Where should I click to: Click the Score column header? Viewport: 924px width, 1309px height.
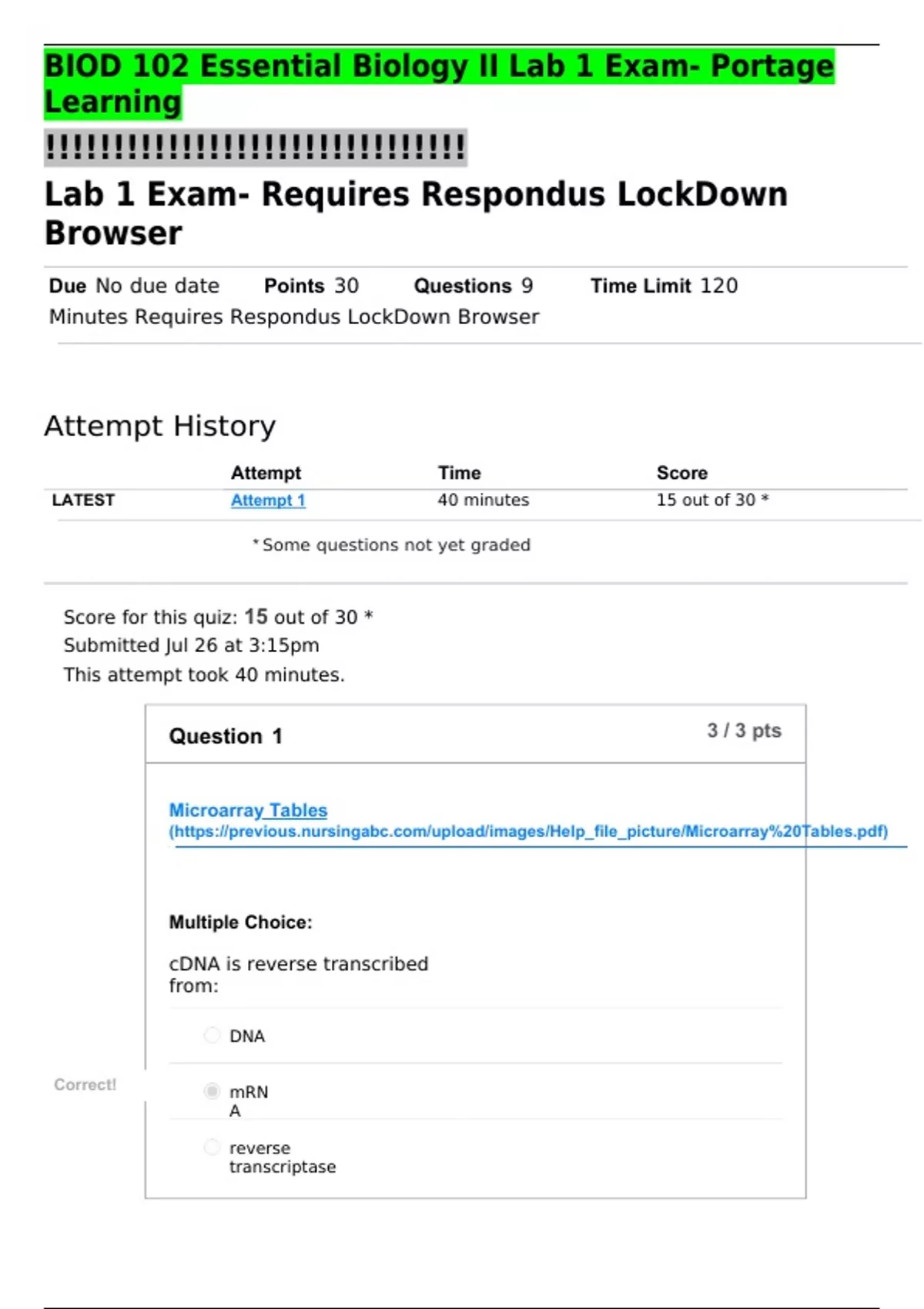(681, 473)
